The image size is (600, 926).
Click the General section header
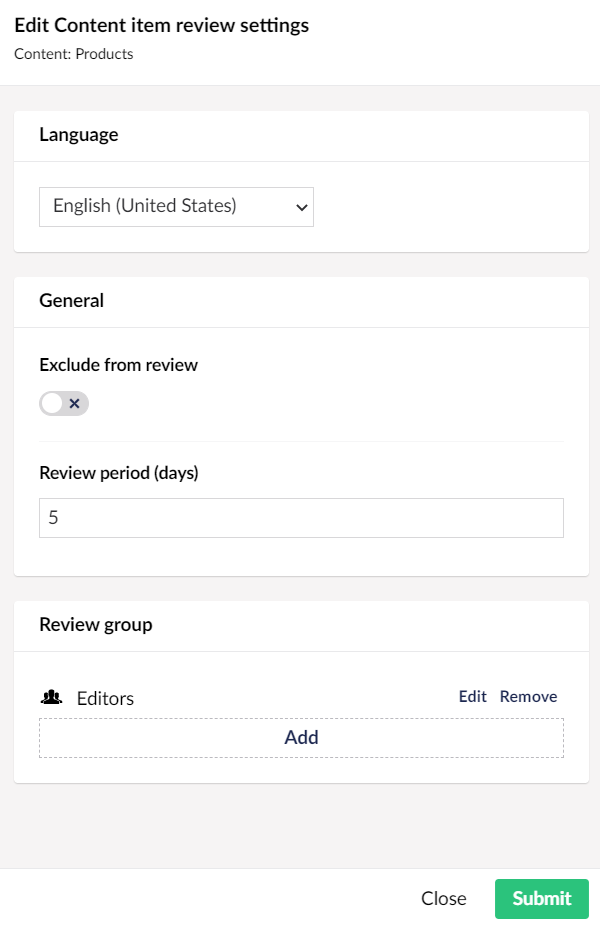(x=71, y=301)
